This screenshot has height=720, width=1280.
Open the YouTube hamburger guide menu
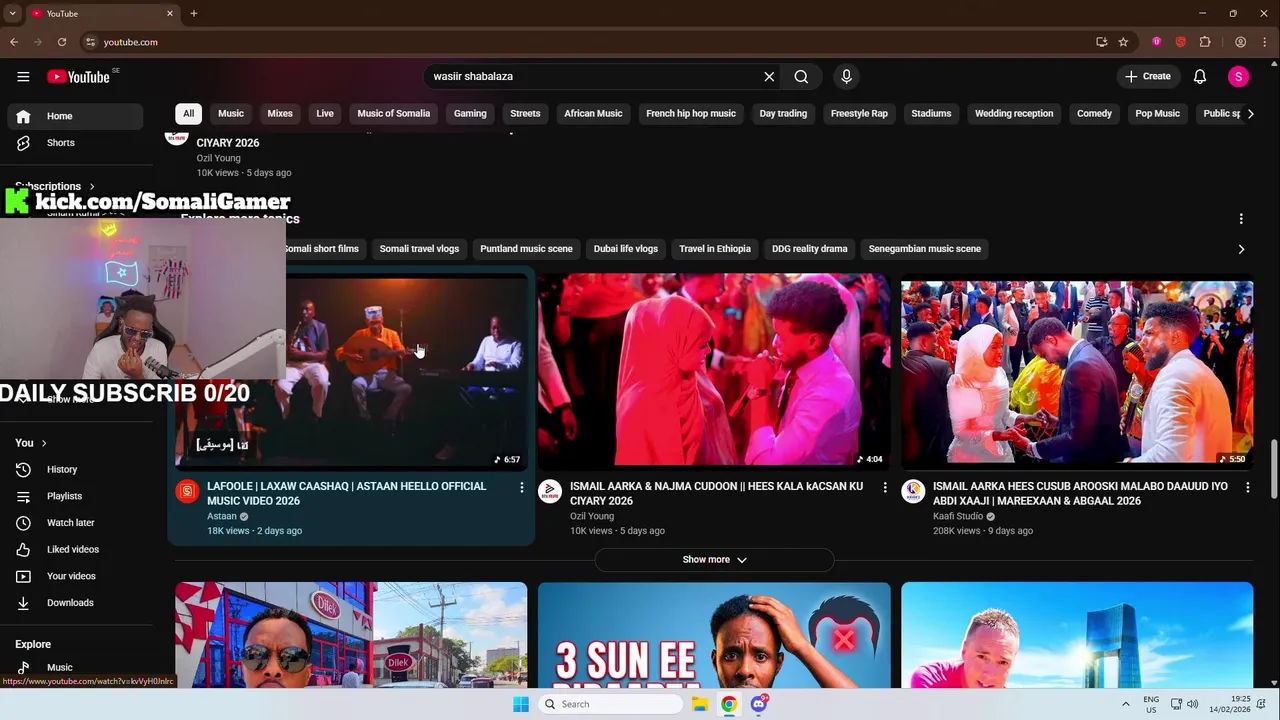coord(23,77)
